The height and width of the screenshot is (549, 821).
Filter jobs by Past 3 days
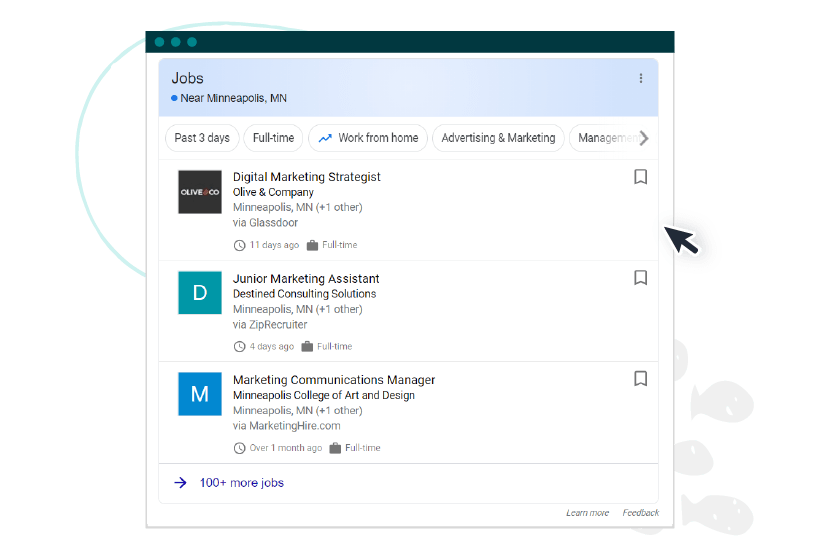[202, 138]
